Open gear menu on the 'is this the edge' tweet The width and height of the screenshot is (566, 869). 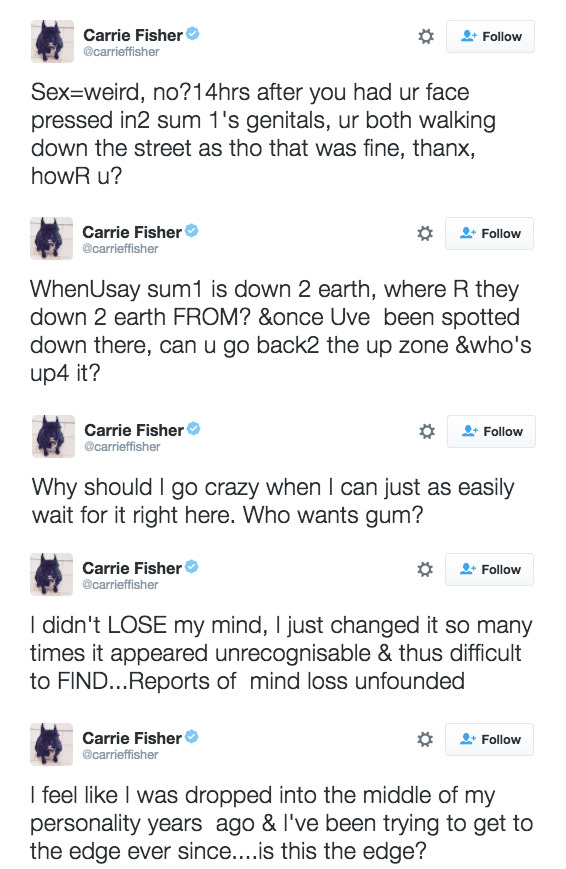coord(425,739)
